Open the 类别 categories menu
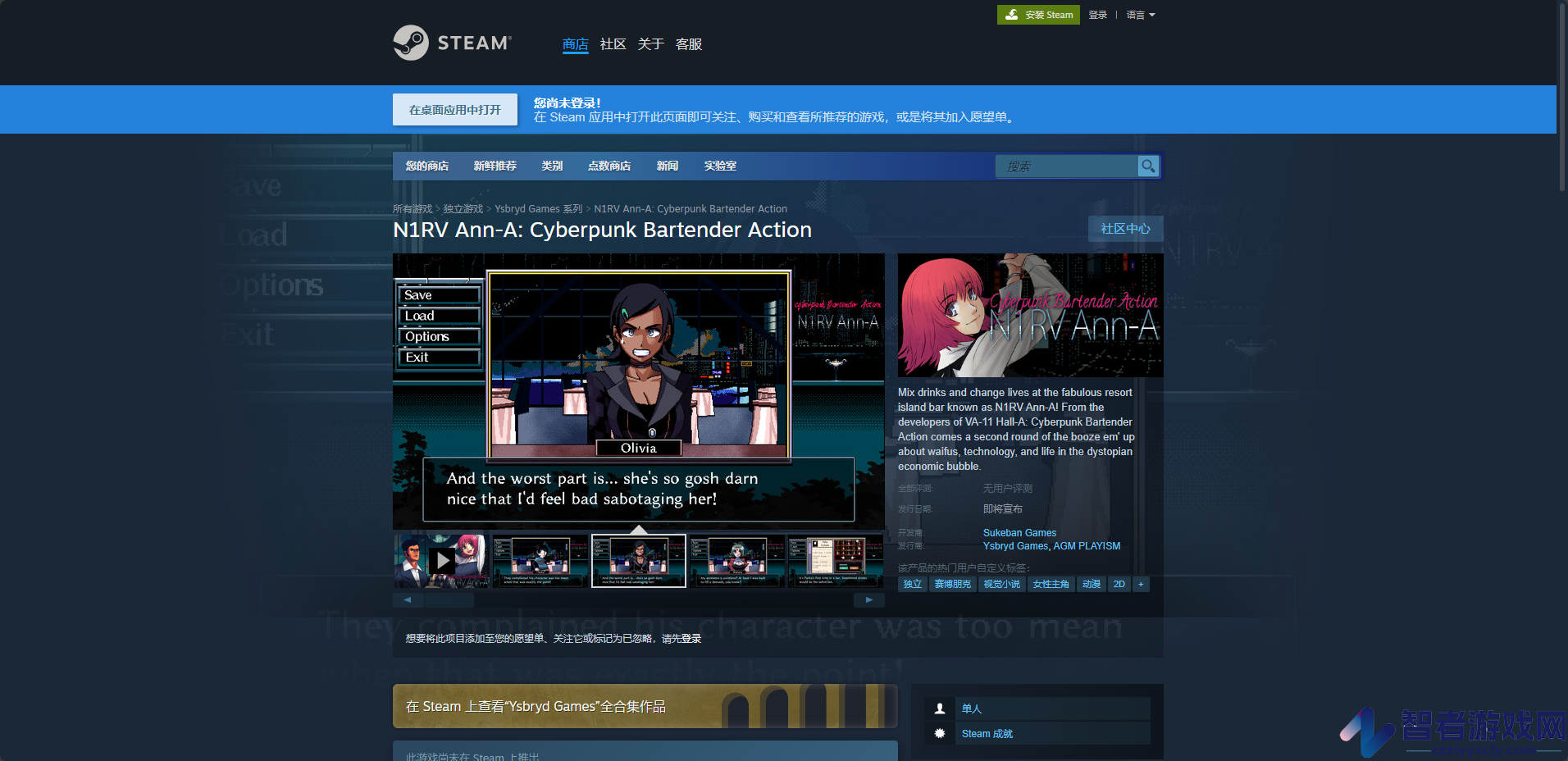 pyautogui.click(x=552, y=166)
